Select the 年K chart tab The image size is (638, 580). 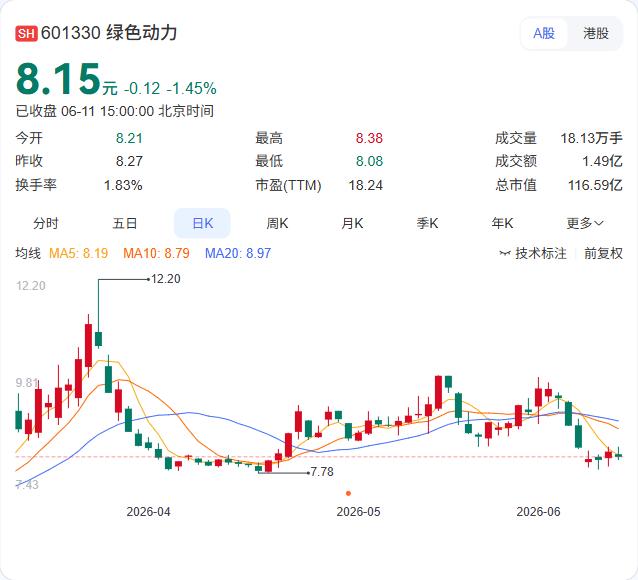coord(503,223)
